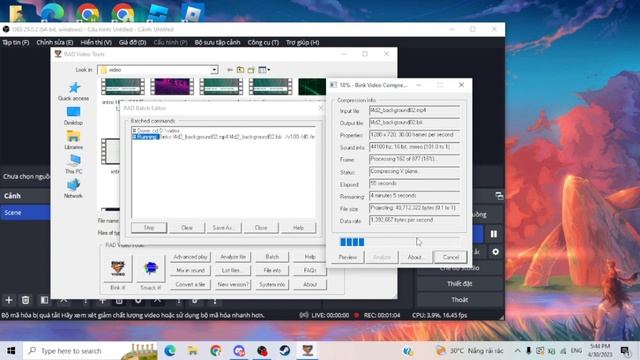The height and width of the screenshot is (360, 640).
Task: Open Libraries location in RAD sidebar
Action: 73,140
